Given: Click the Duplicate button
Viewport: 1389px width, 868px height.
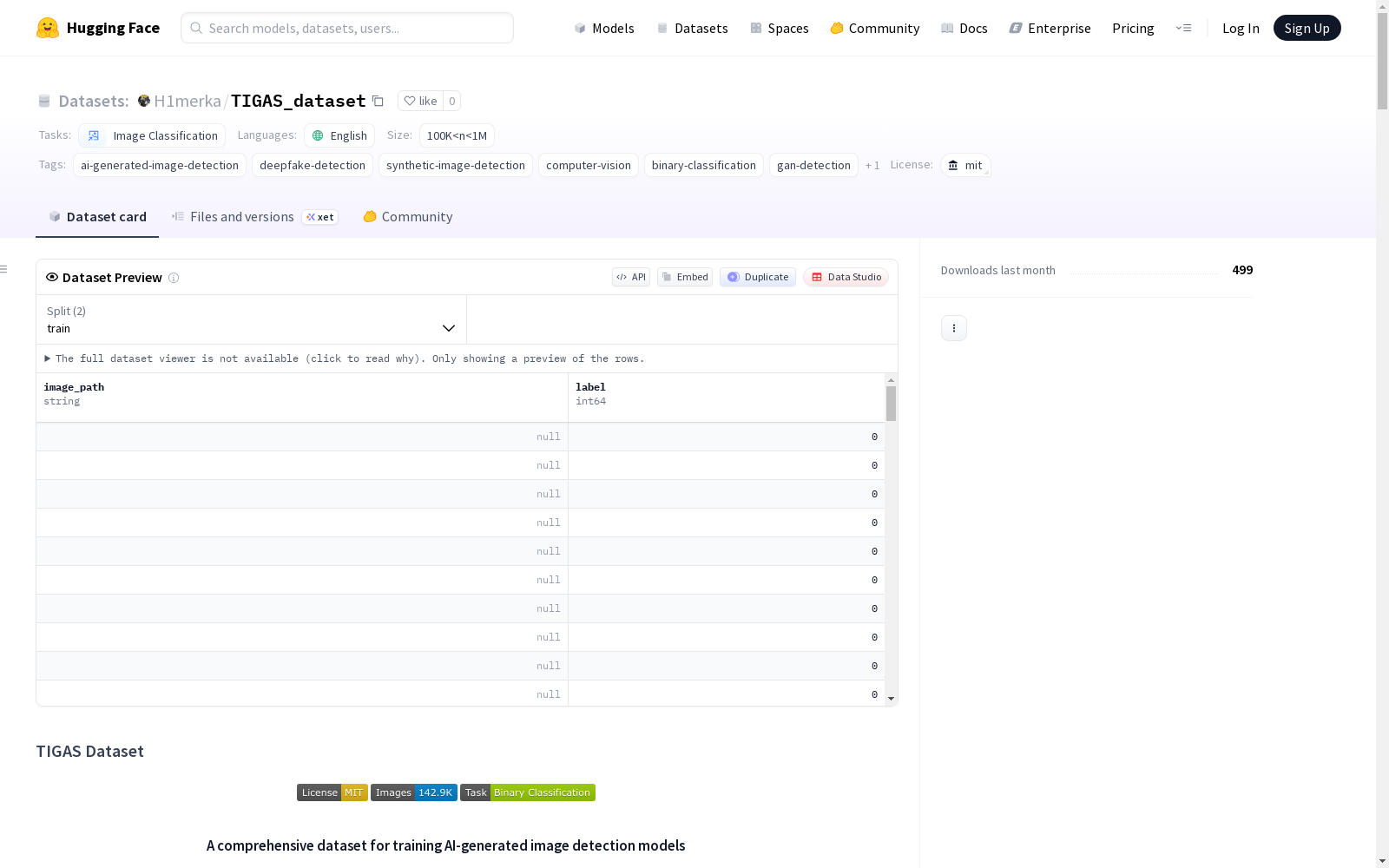Looking at the screenshot, I should pos(758,277).
